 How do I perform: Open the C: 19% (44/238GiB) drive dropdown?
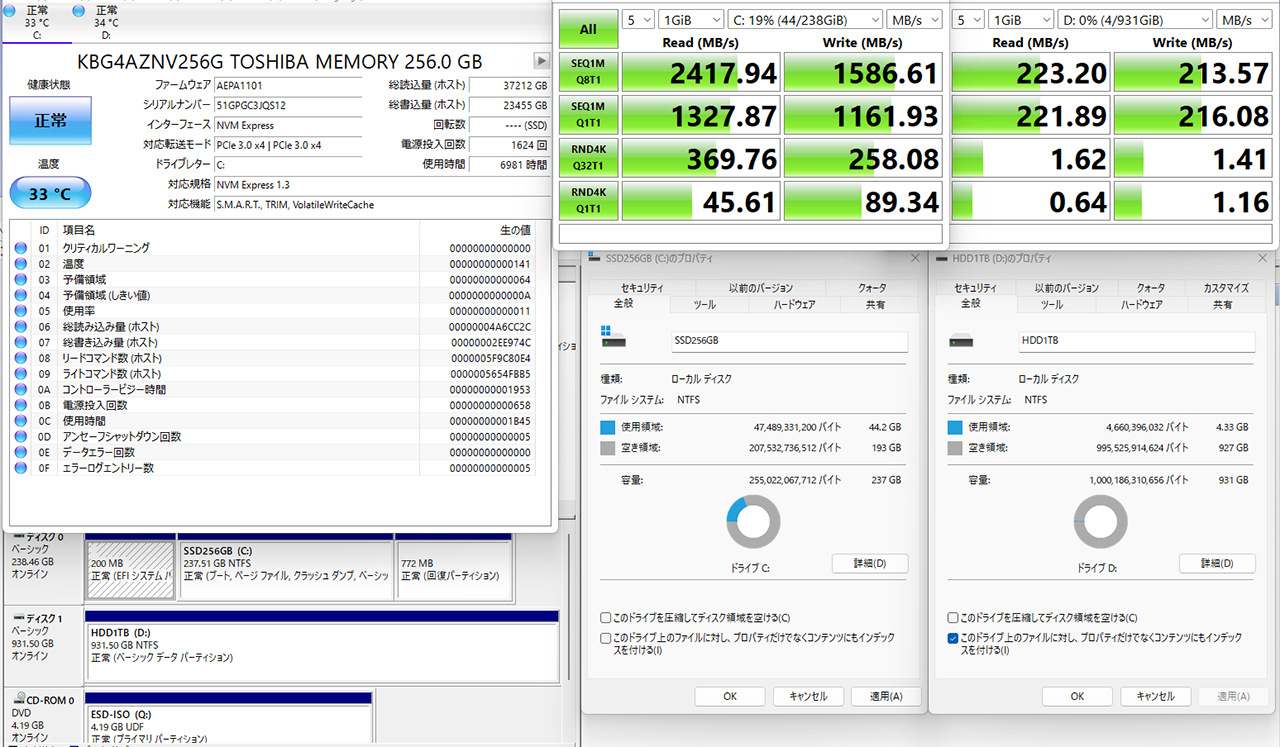click(x=808, y=20)
